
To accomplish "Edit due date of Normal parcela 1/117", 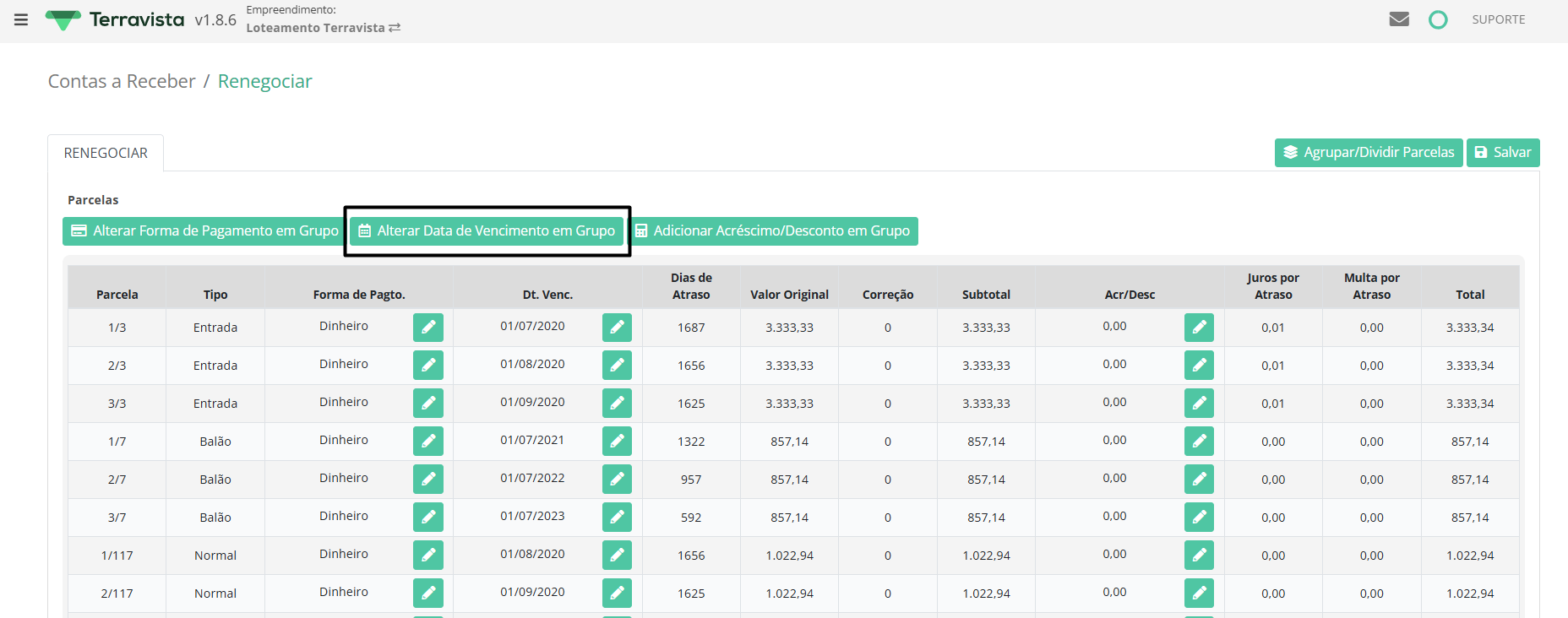I will [617, 556].
